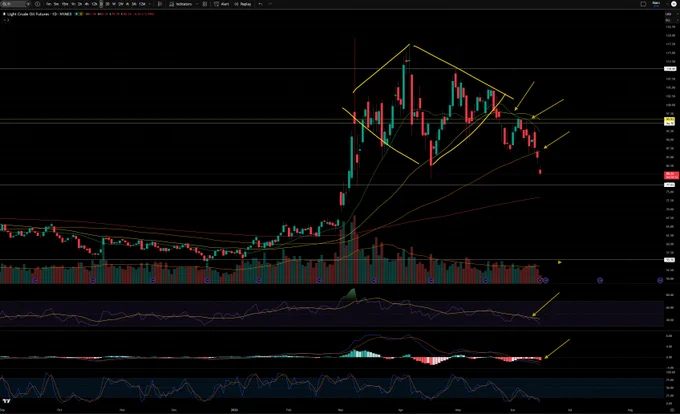The width and height of the screenshot is (680, 414).
Task: Open chart settings gear at bottom right
Action: (673, 409)
